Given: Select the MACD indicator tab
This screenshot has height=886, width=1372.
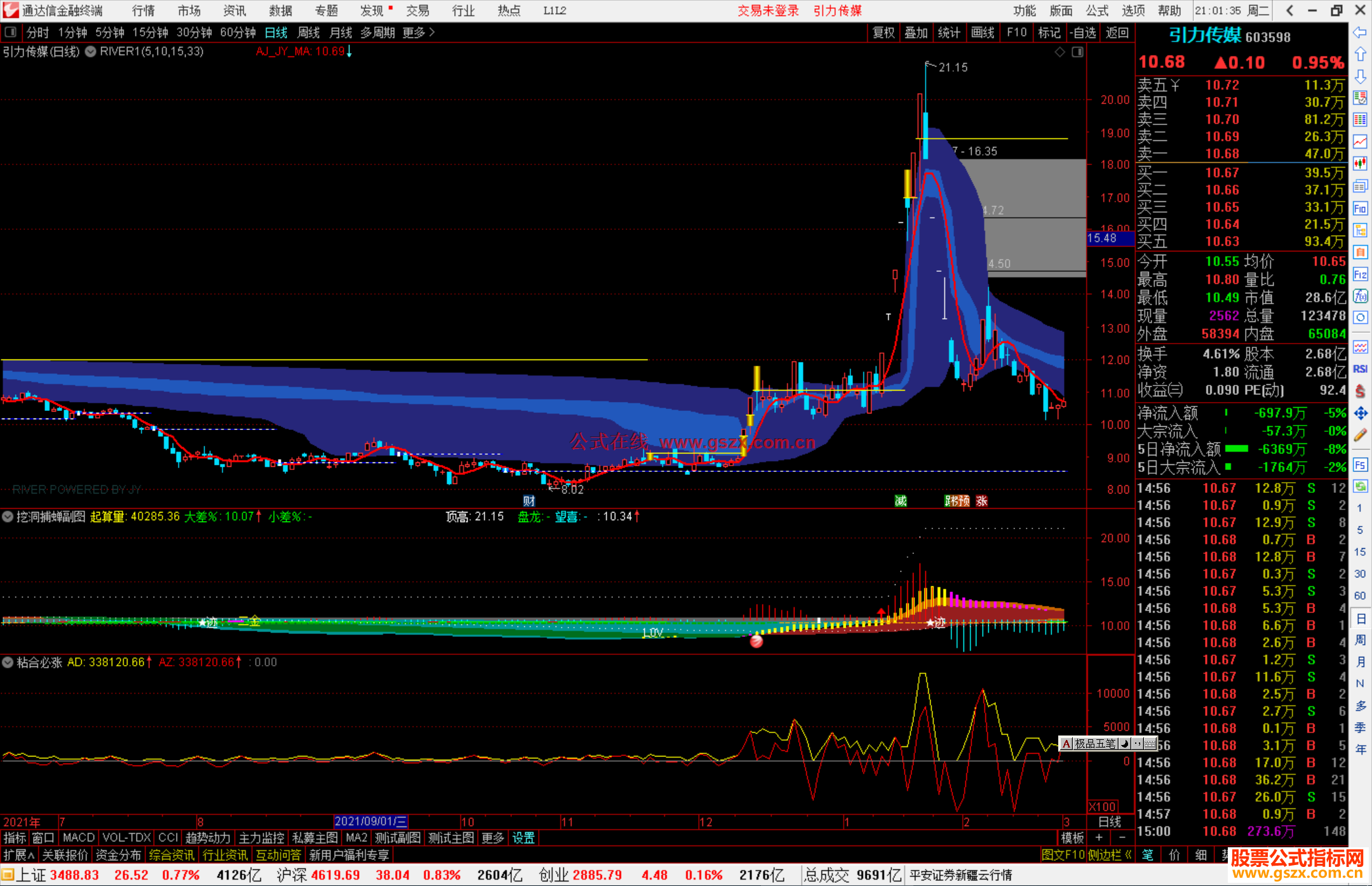Looking at the screenshot, I should point(79,838).
